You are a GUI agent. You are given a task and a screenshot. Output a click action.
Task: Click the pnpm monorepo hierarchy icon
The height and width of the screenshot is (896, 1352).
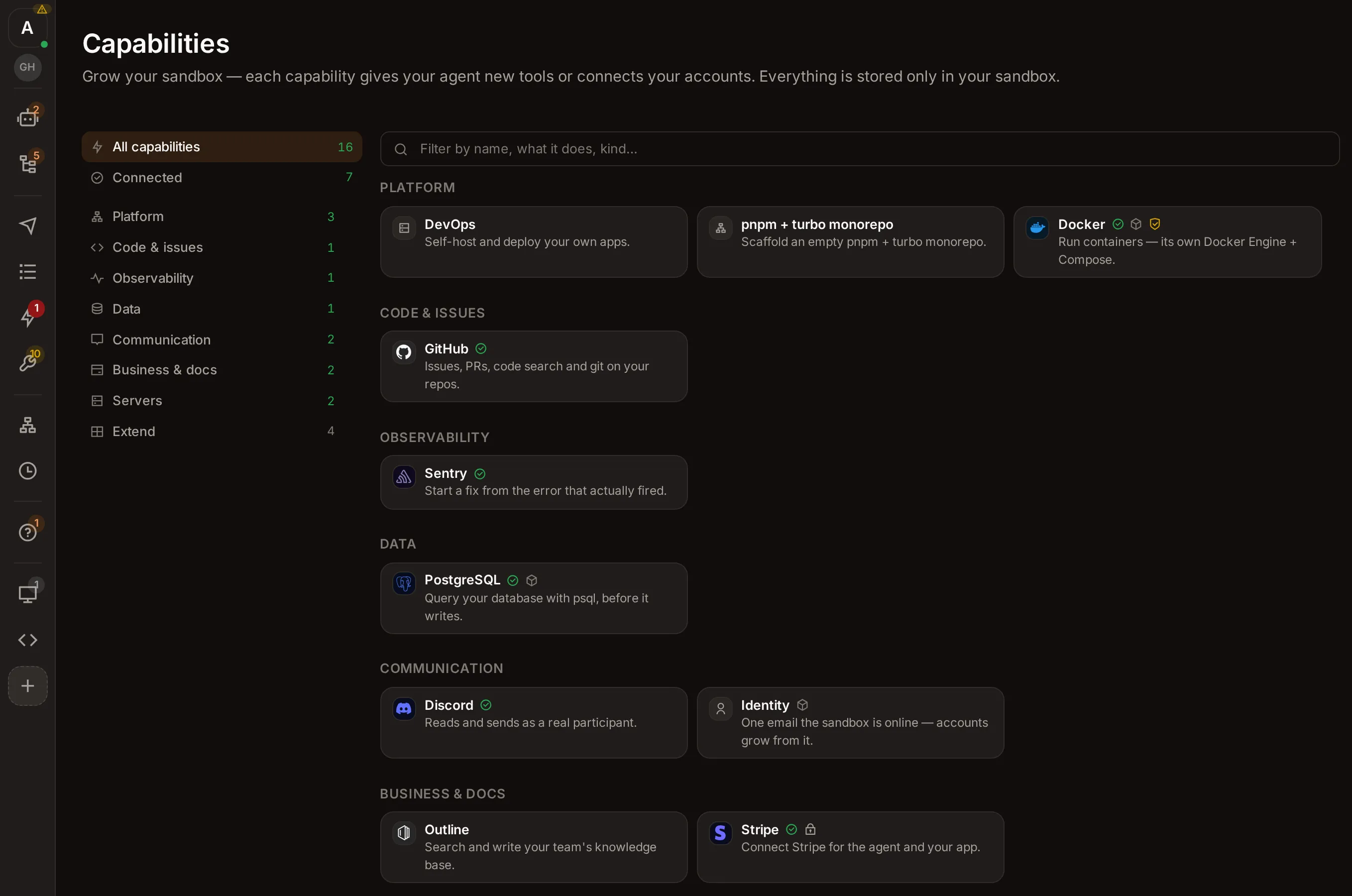click(x=721, y=228)
